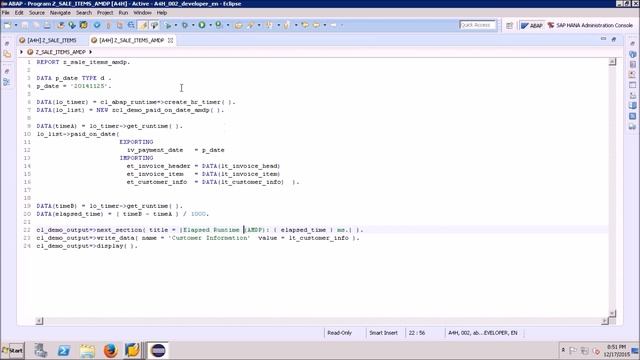Click the IMPORTING keyword in the code
Image resolution: width=640 pixels, height=360 pixels.
pos(136,158)
